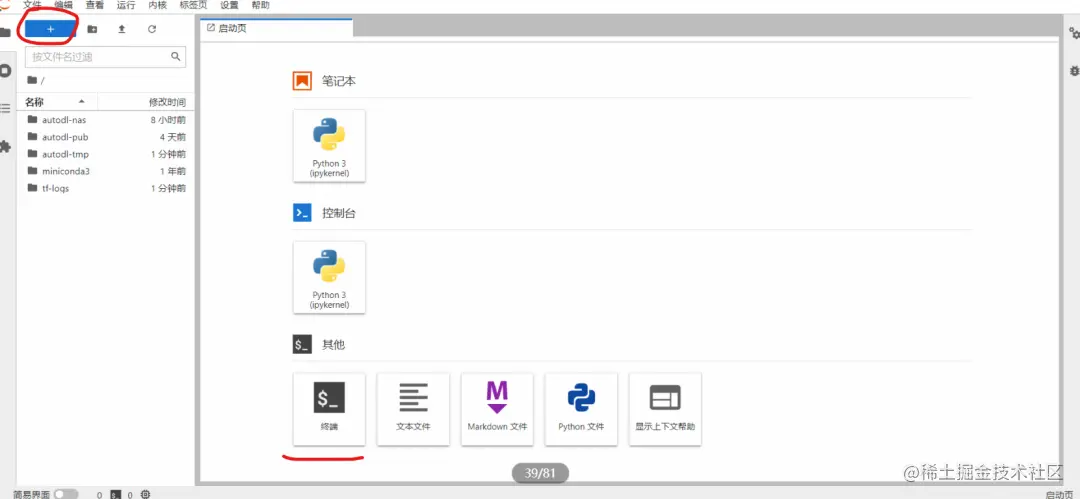Screen dimensions: 1080x499
Task: Click the upload files icon
Action: pyautogui.click(x=122, y=29)
